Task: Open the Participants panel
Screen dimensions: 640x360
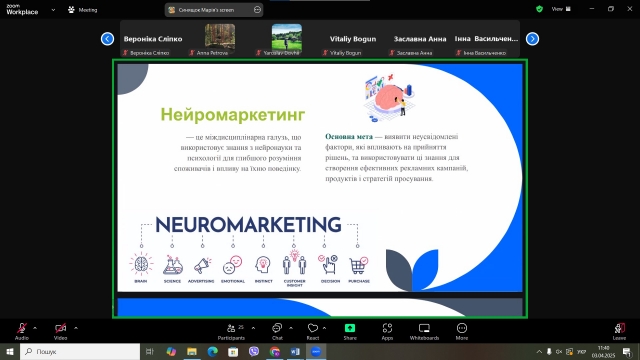Action: tap(231, 331)
